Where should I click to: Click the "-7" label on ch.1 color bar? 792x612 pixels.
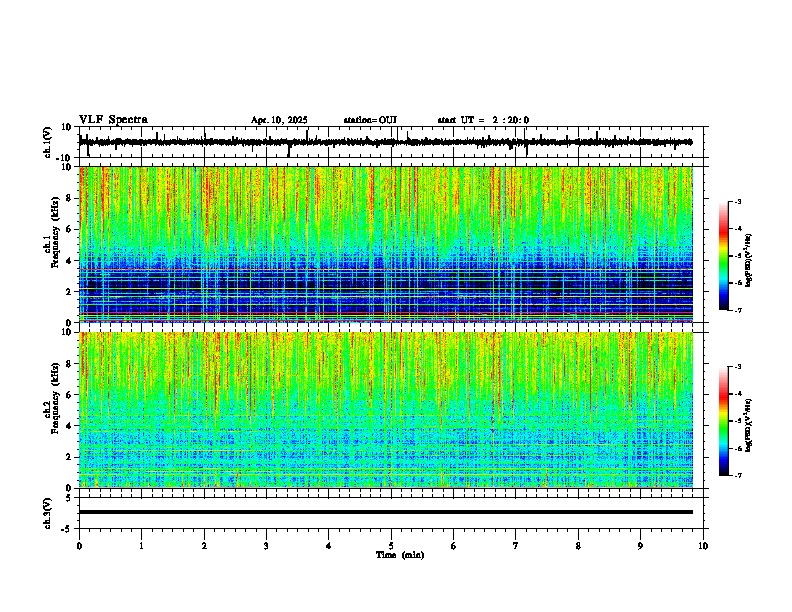click(x=738, y=310)
